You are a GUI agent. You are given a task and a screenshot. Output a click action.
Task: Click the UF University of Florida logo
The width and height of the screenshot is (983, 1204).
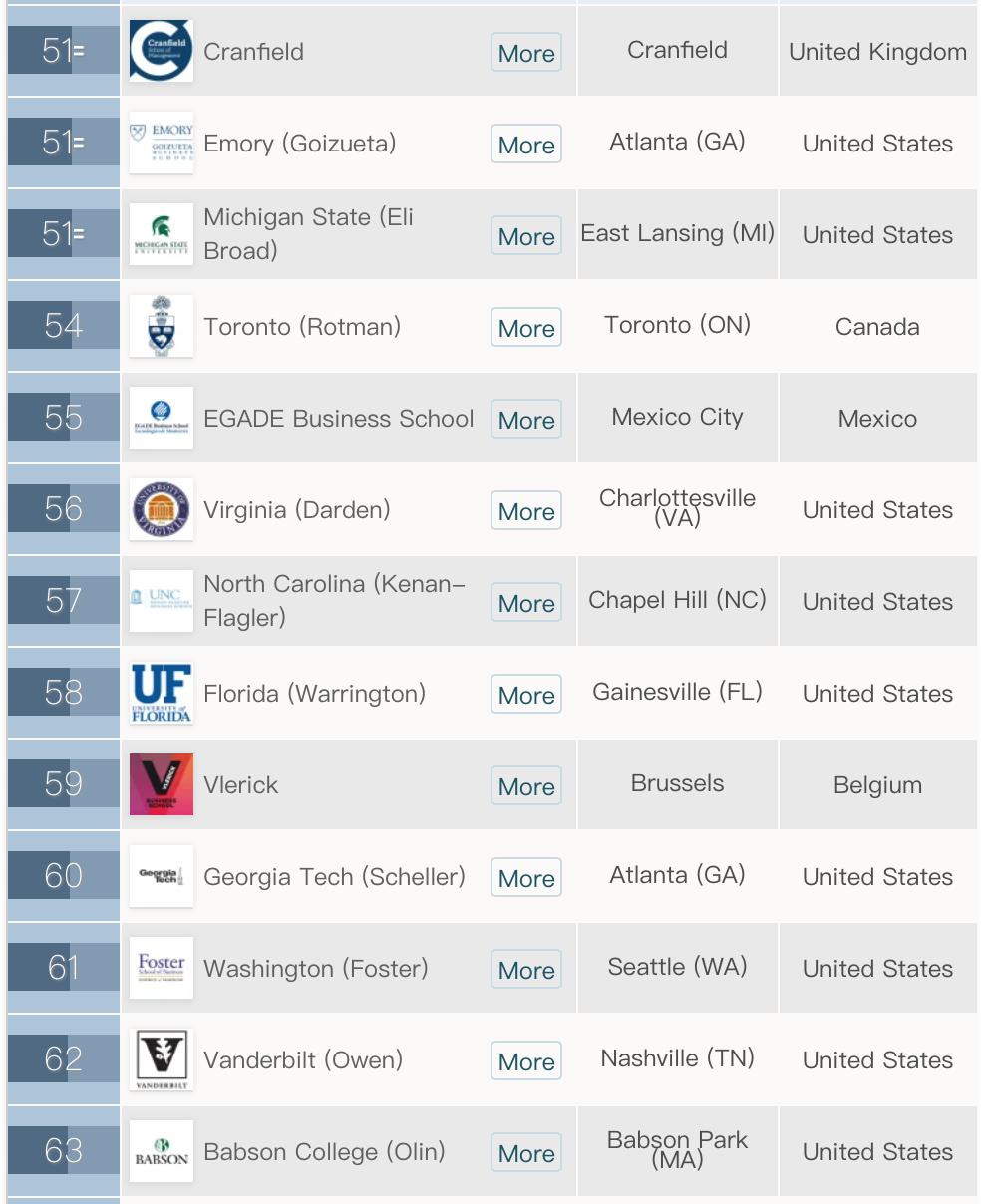(162, 693)
